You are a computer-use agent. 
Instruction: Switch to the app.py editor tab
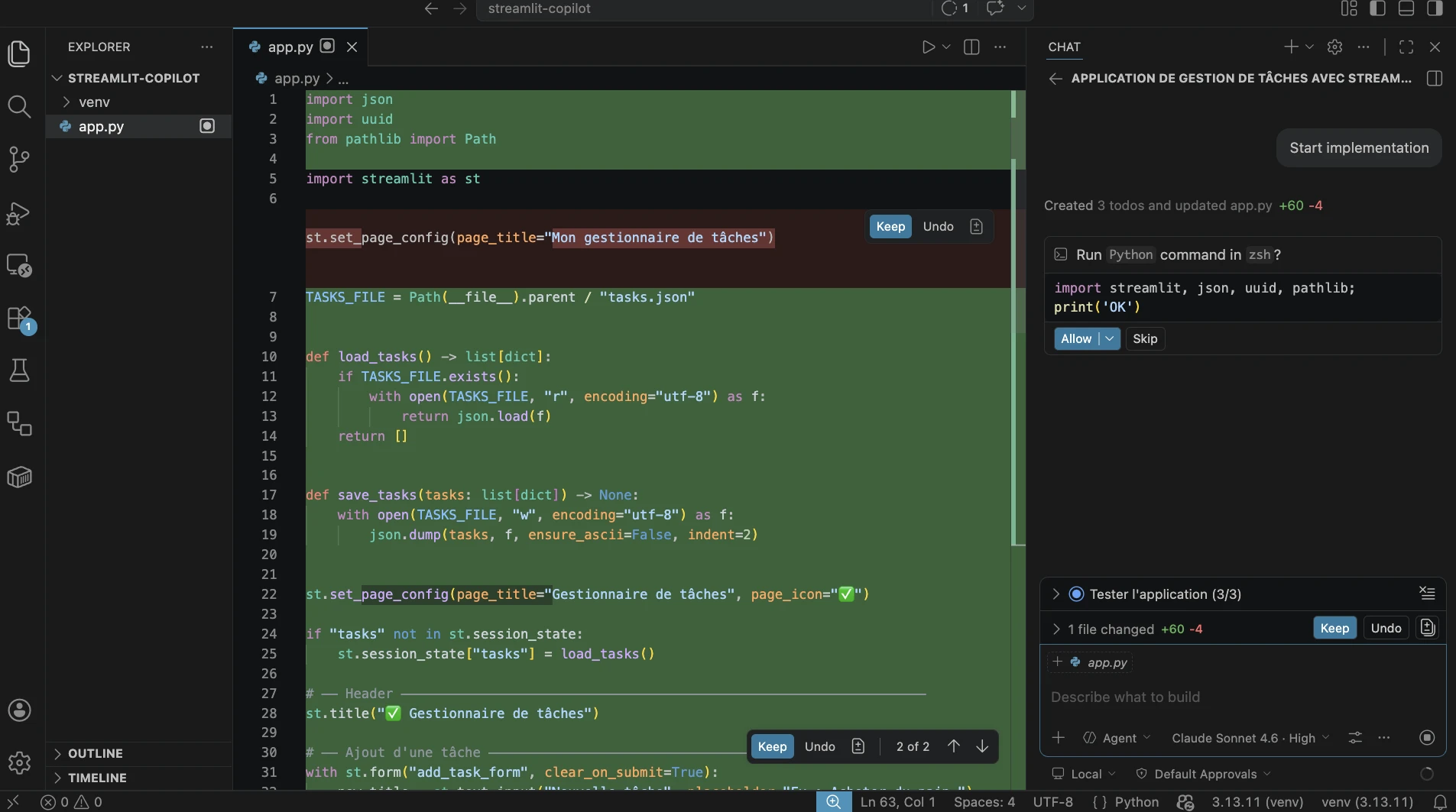(x=290, y=47)
